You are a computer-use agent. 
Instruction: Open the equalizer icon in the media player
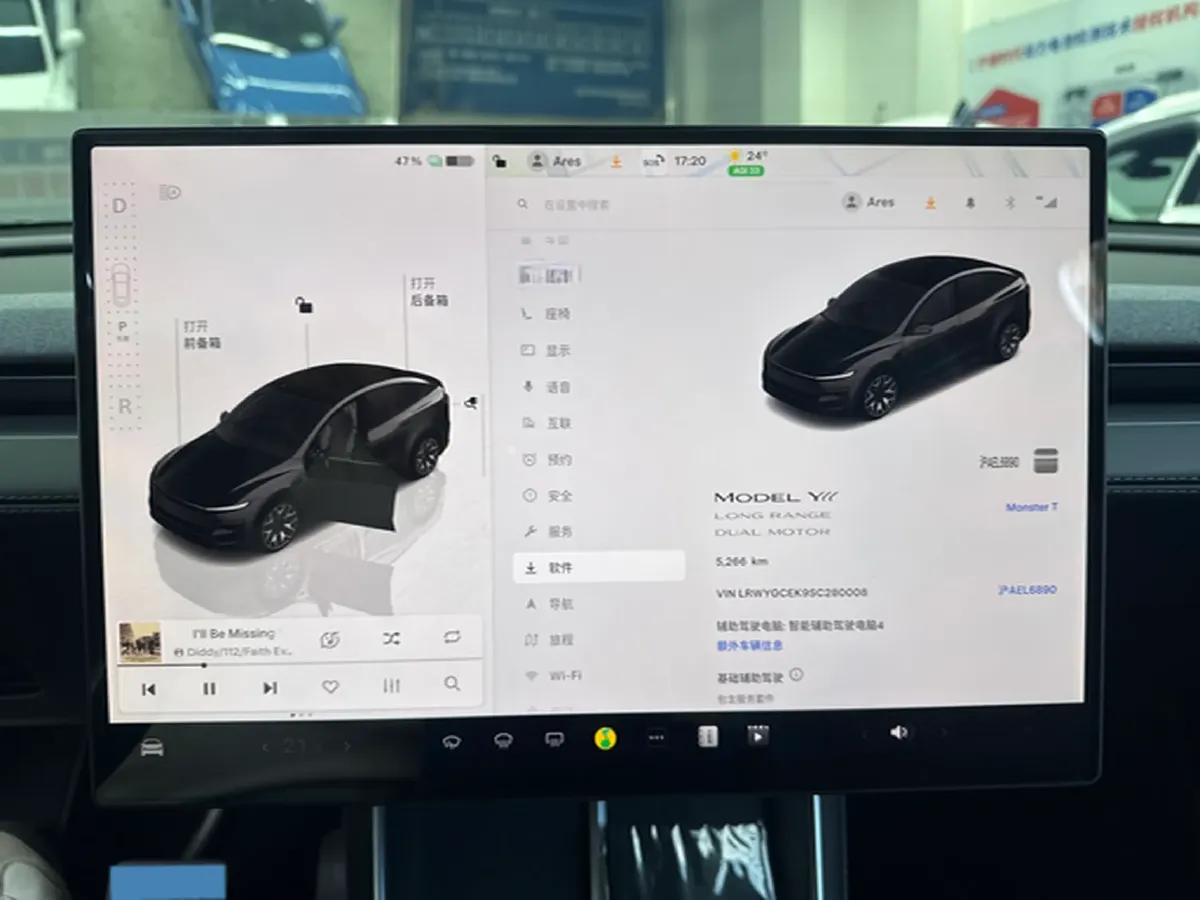pyautogui.click(x=391, y=686)
